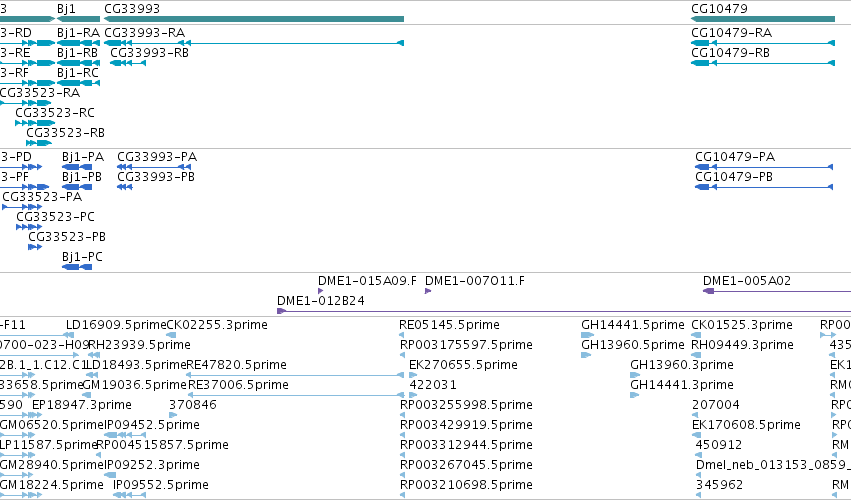Screen dimensions: 851x500
Task: Select the Bj1 gene bar
Action: pos(78,19)
